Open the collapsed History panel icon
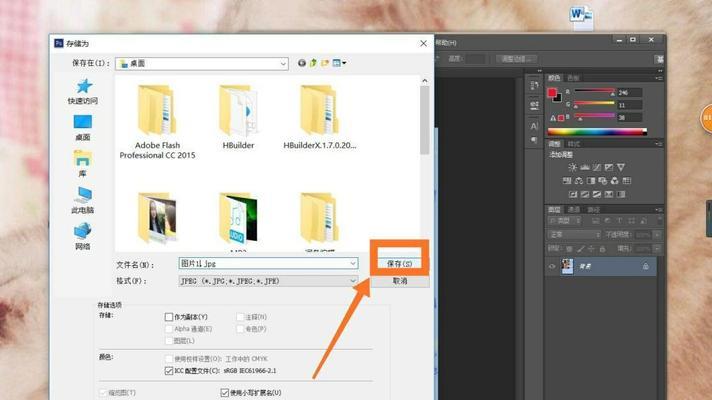This screenshot has height=400, width=712. coord(534,85)
